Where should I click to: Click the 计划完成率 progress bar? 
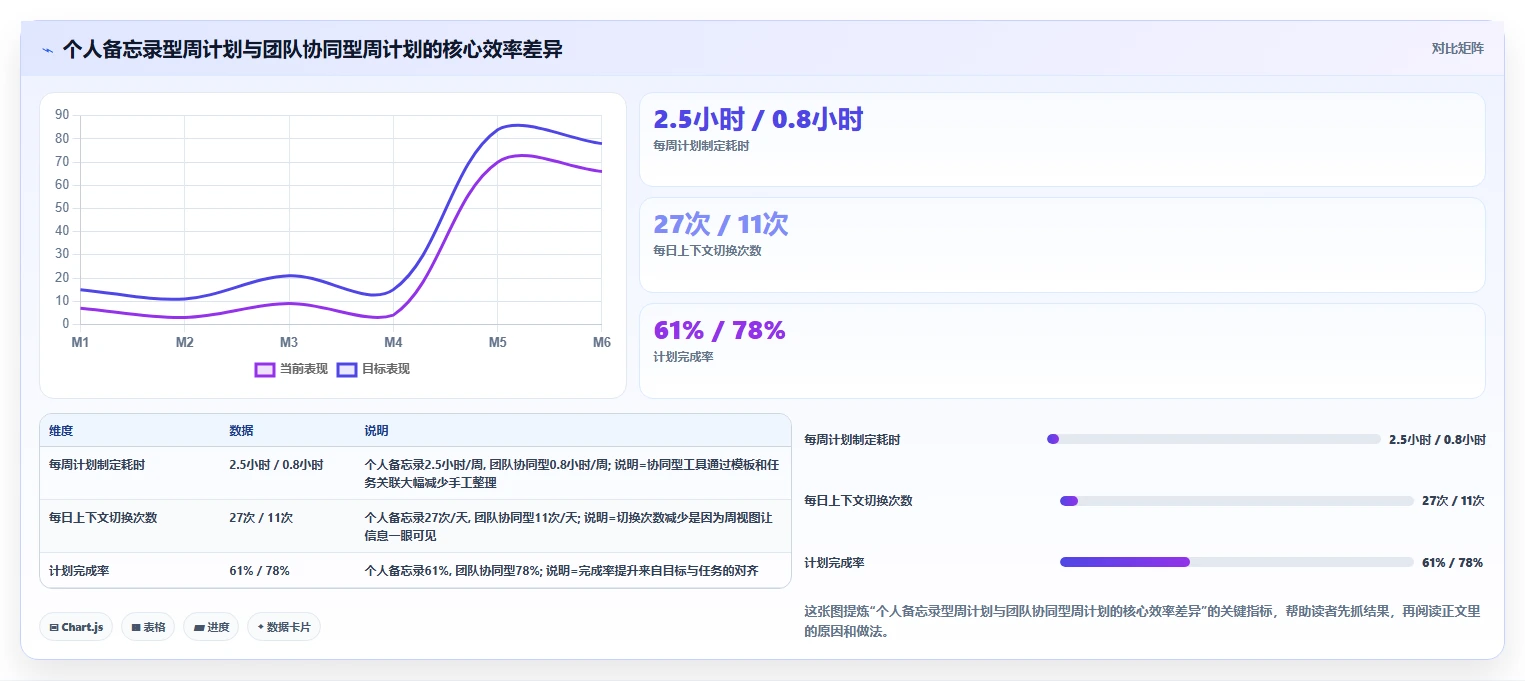click(1236, 562)
